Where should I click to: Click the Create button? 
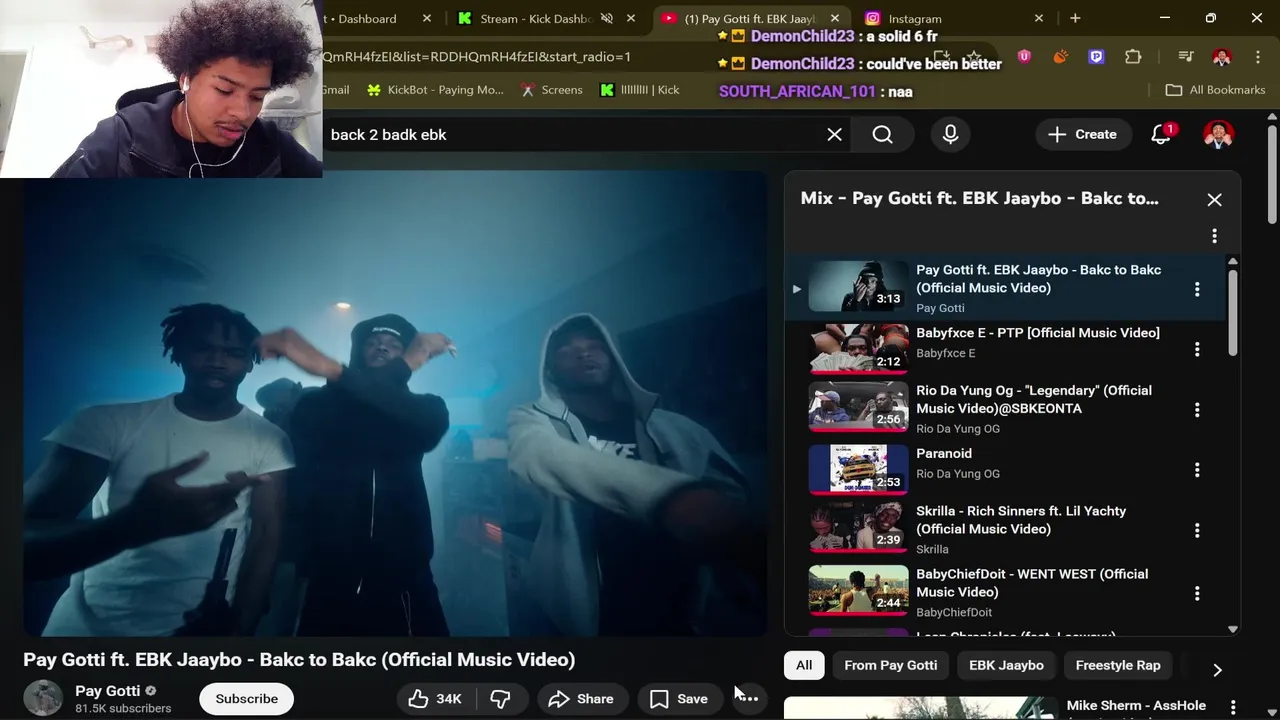(1082, 134)
